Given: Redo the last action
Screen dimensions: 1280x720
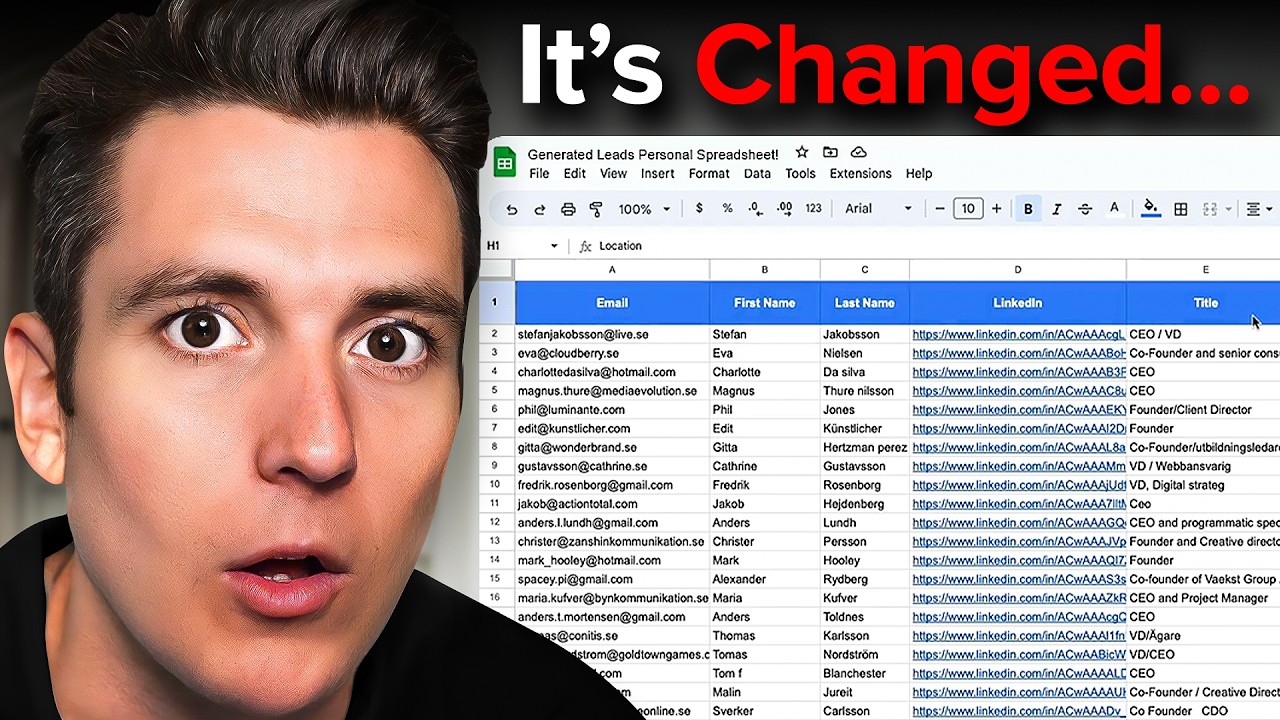Looking at the screenshot, I should click(540, 209).
